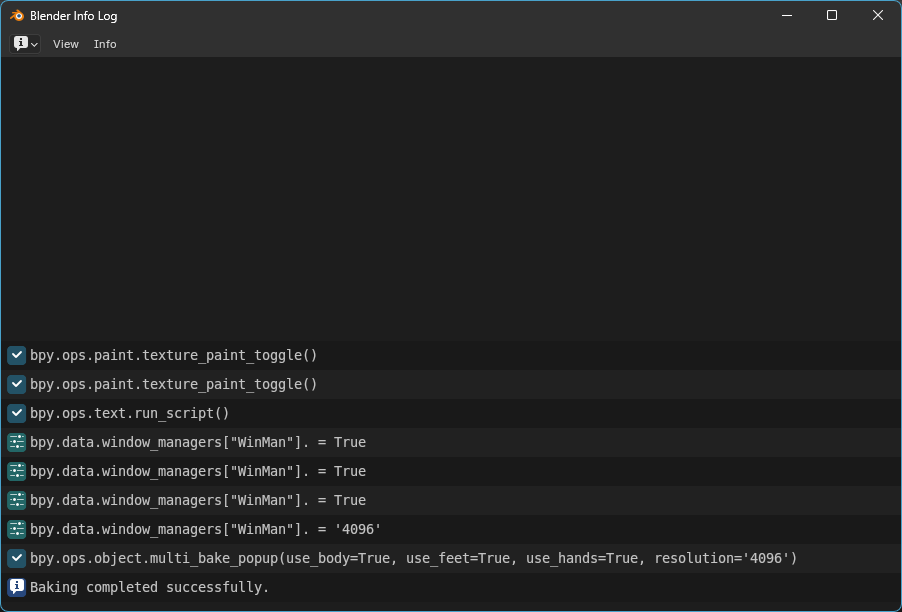The width and height of the screenshot is (902, 612).
Task: Maximize the Blender Info Log window
Action: click(x=831, y=15)
